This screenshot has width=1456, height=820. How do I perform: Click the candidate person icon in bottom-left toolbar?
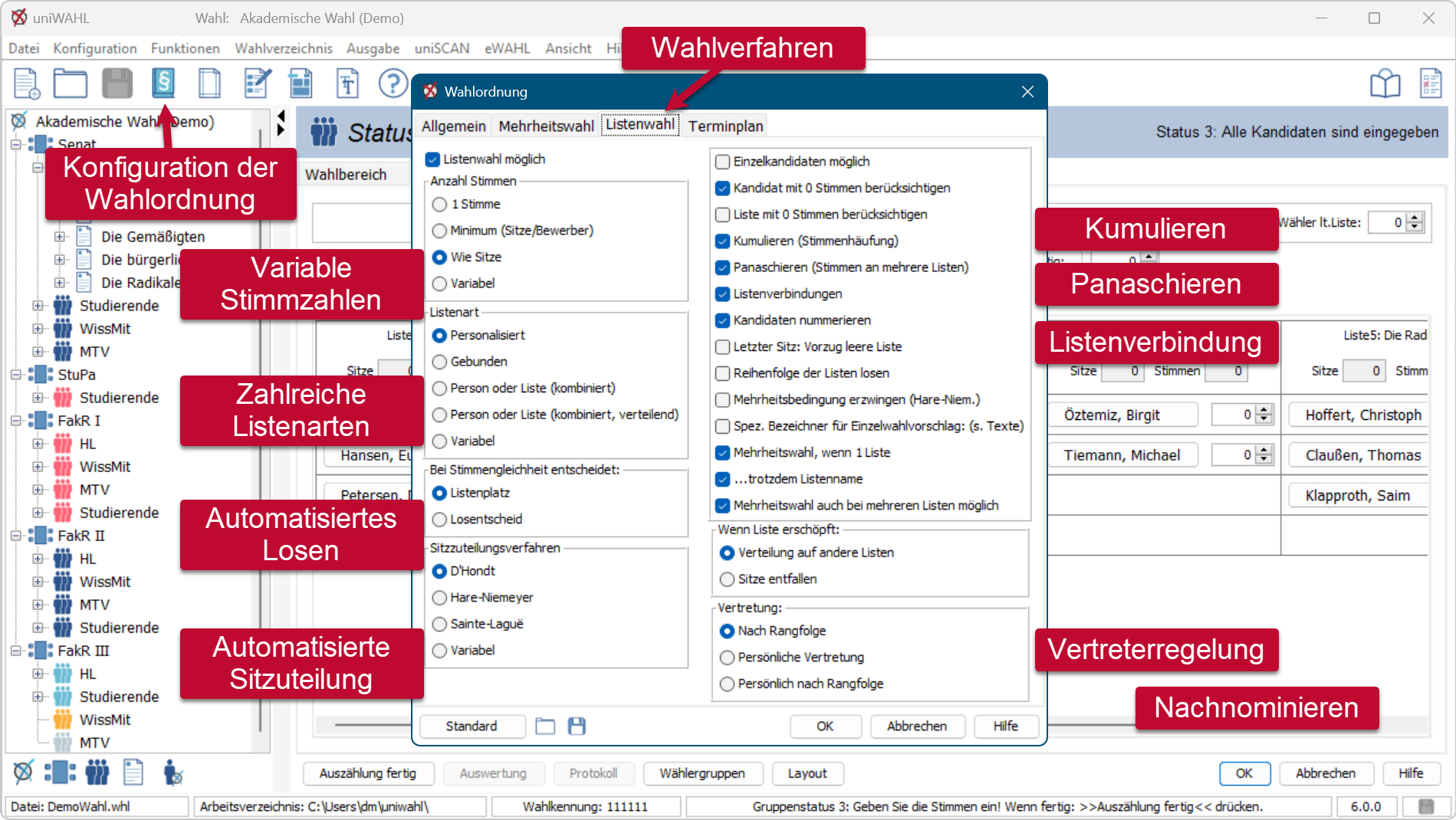click(173, 772)
